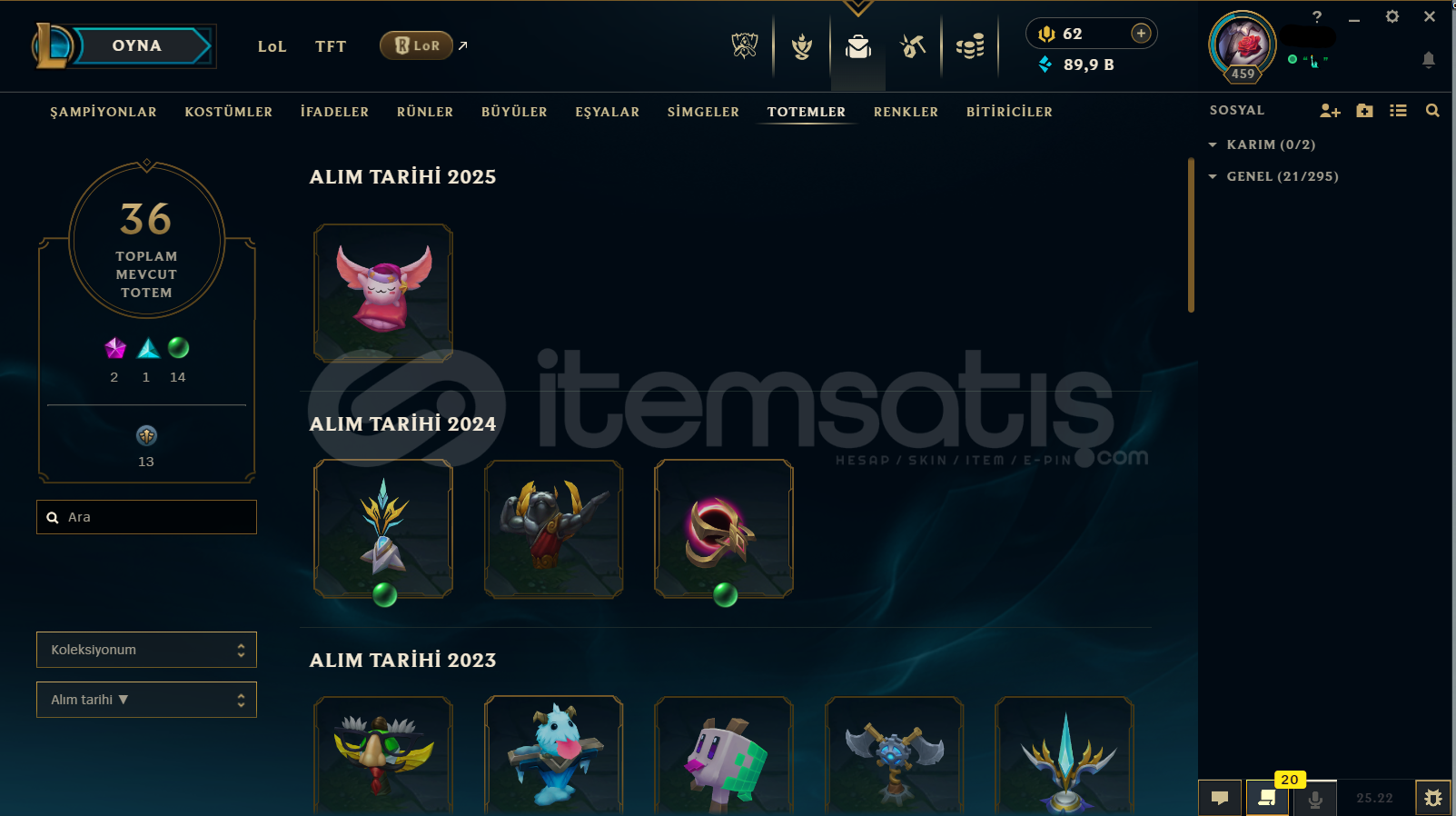Click the new folder icon in Social
1456x816 pixels.
[1364, 111]
